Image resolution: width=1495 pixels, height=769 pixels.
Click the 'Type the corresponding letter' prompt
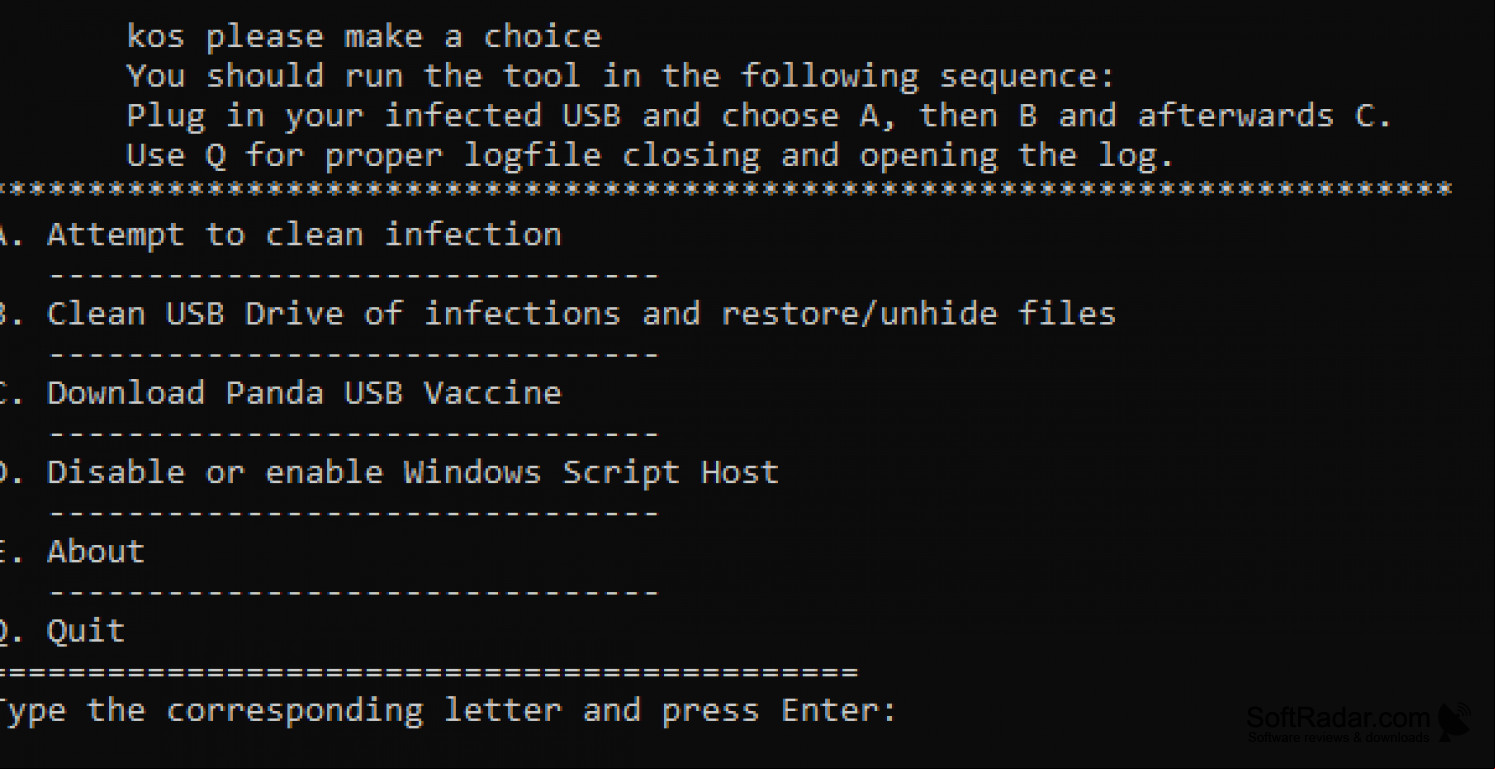click(x=448, y=711)
